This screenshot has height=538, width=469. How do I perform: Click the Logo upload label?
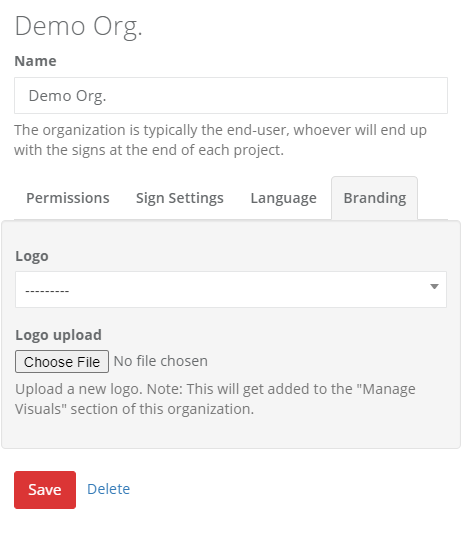[58, 335]
